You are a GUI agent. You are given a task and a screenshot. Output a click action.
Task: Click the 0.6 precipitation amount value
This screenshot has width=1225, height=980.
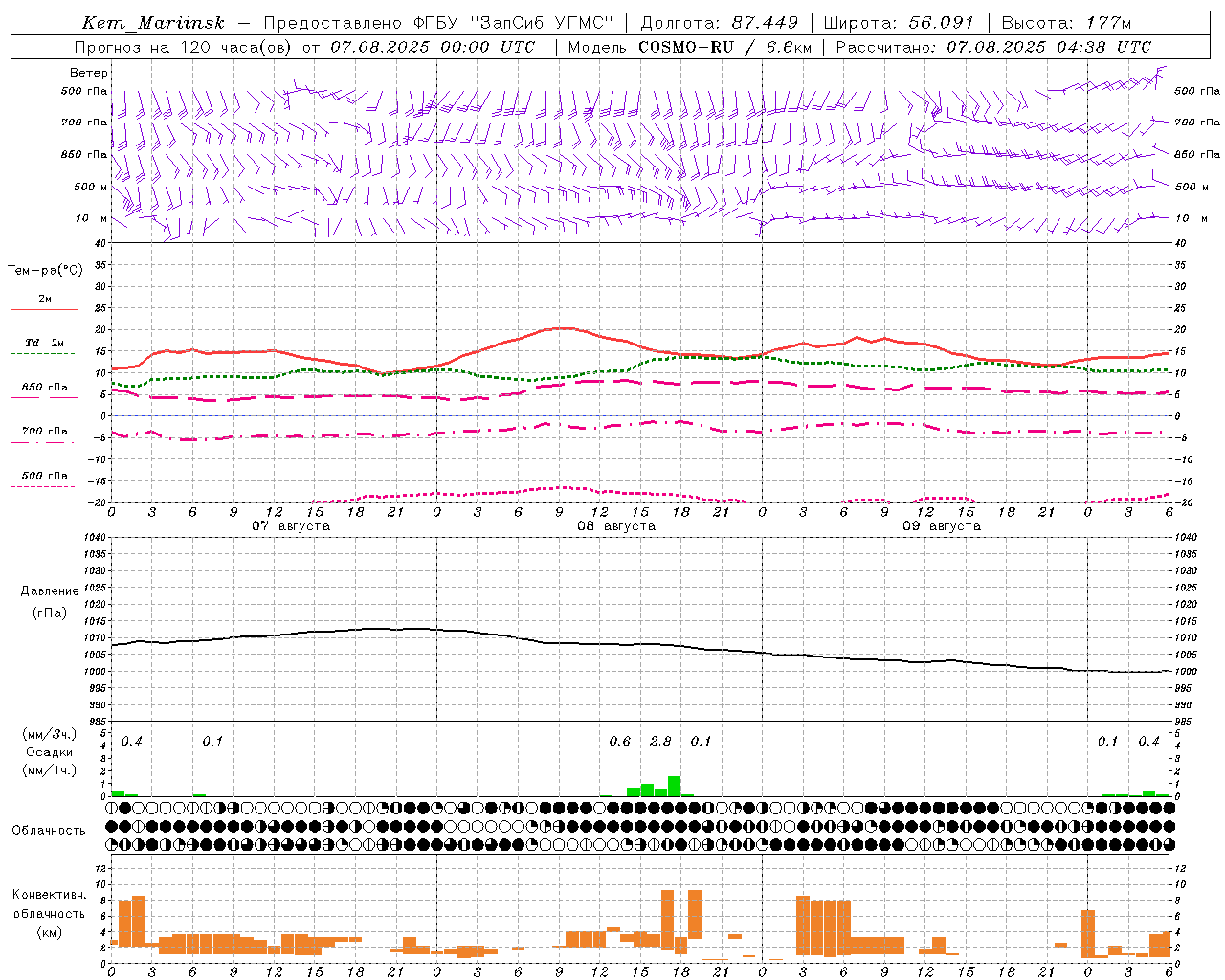[620, 742]
